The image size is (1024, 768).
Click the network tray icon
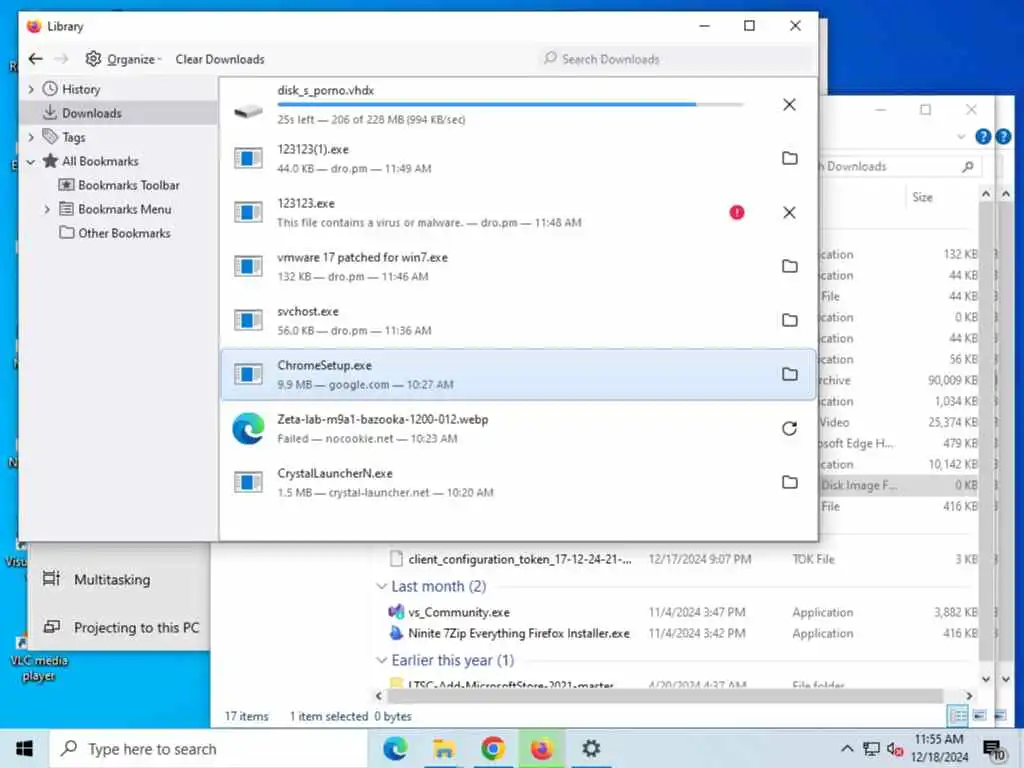click(x=871, y=748)
